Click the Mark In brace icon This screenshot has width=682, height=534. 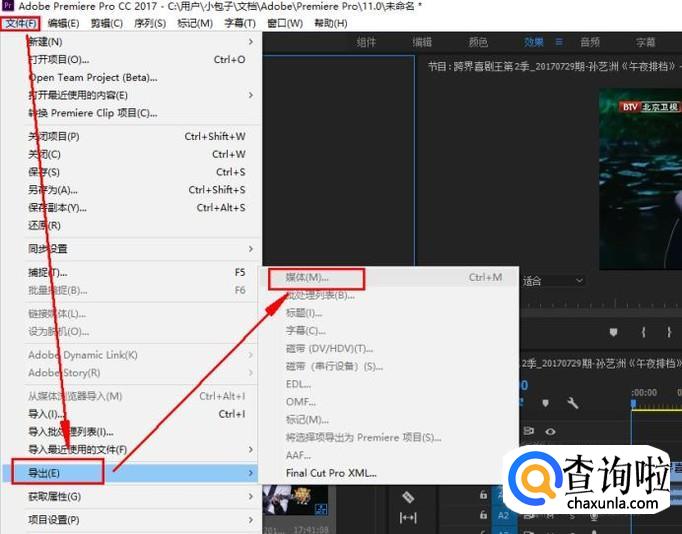click(x=643, y=333)
